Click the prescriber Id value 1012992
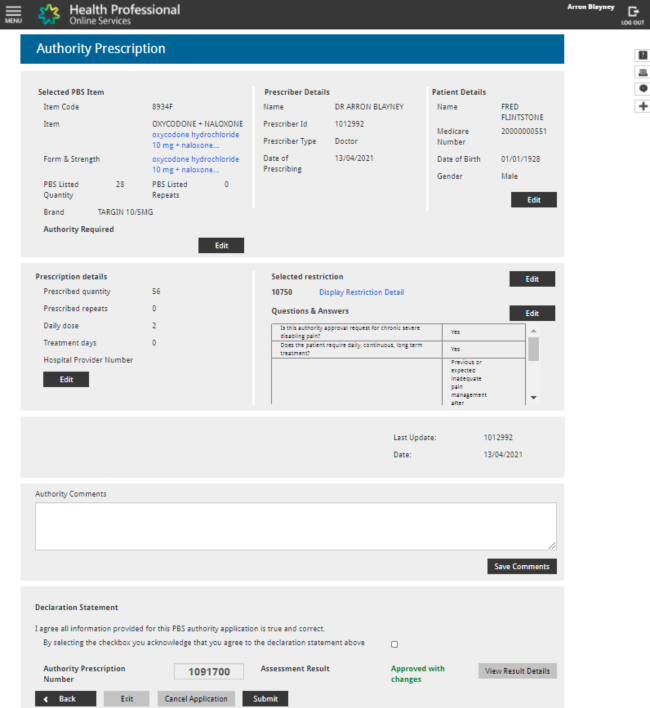The image size is (650, 708). (349, 124)
